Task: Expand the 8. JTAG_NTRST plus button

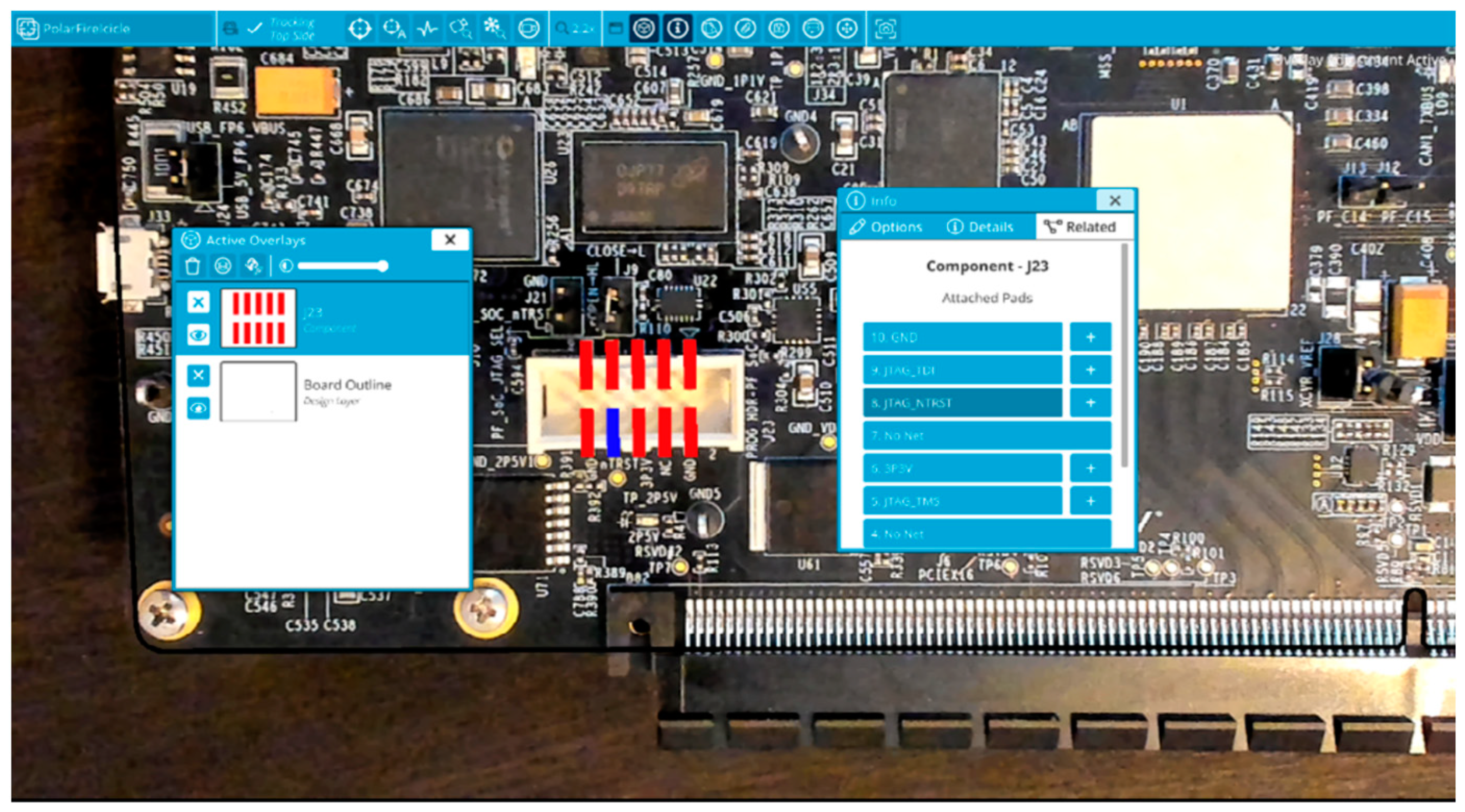Action: click(1090, 403)
